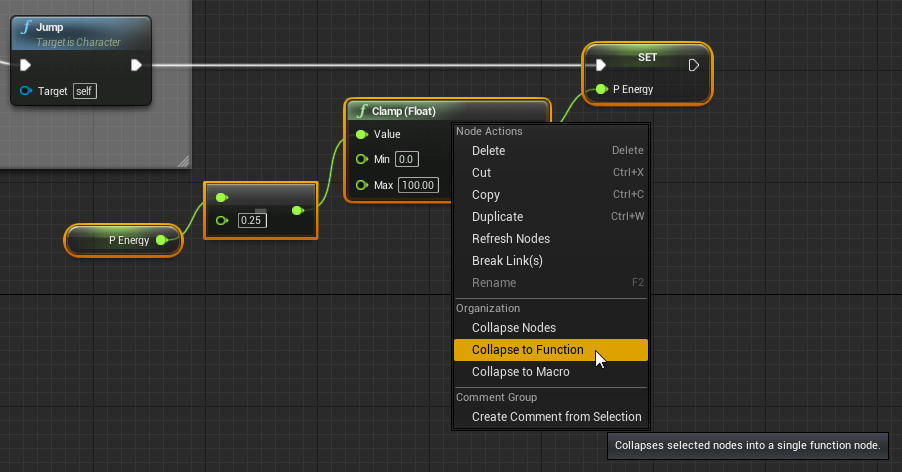This screenshot has width=902, height=472.
Task: Click the Jump node execution input pin
Action: point(26,66)
